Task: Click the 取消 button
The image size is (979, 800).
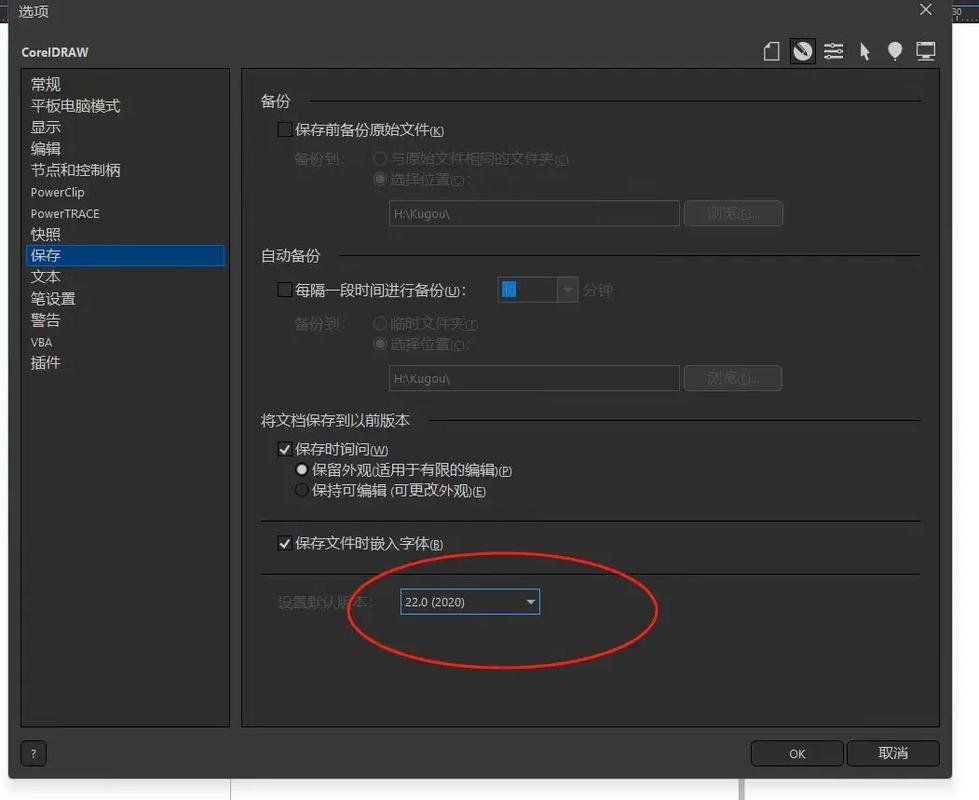Action: pyautogui.click(x=893, y=754)
